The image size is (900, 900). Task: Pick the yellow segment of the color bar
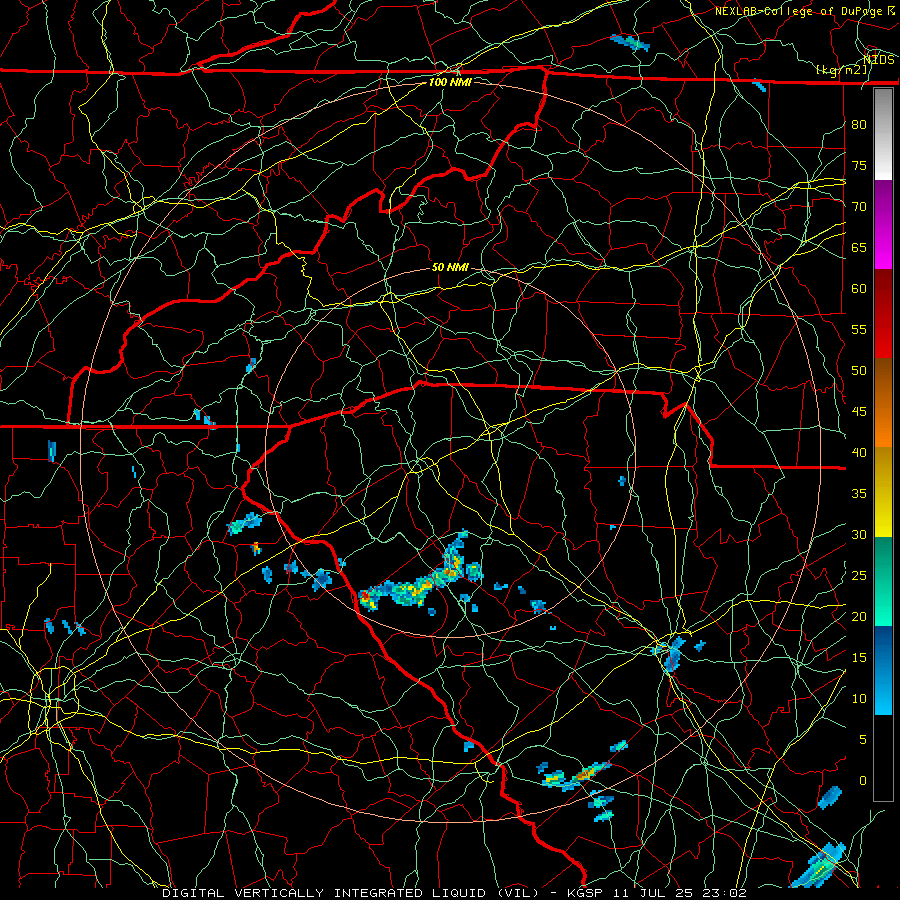[883, 492]
